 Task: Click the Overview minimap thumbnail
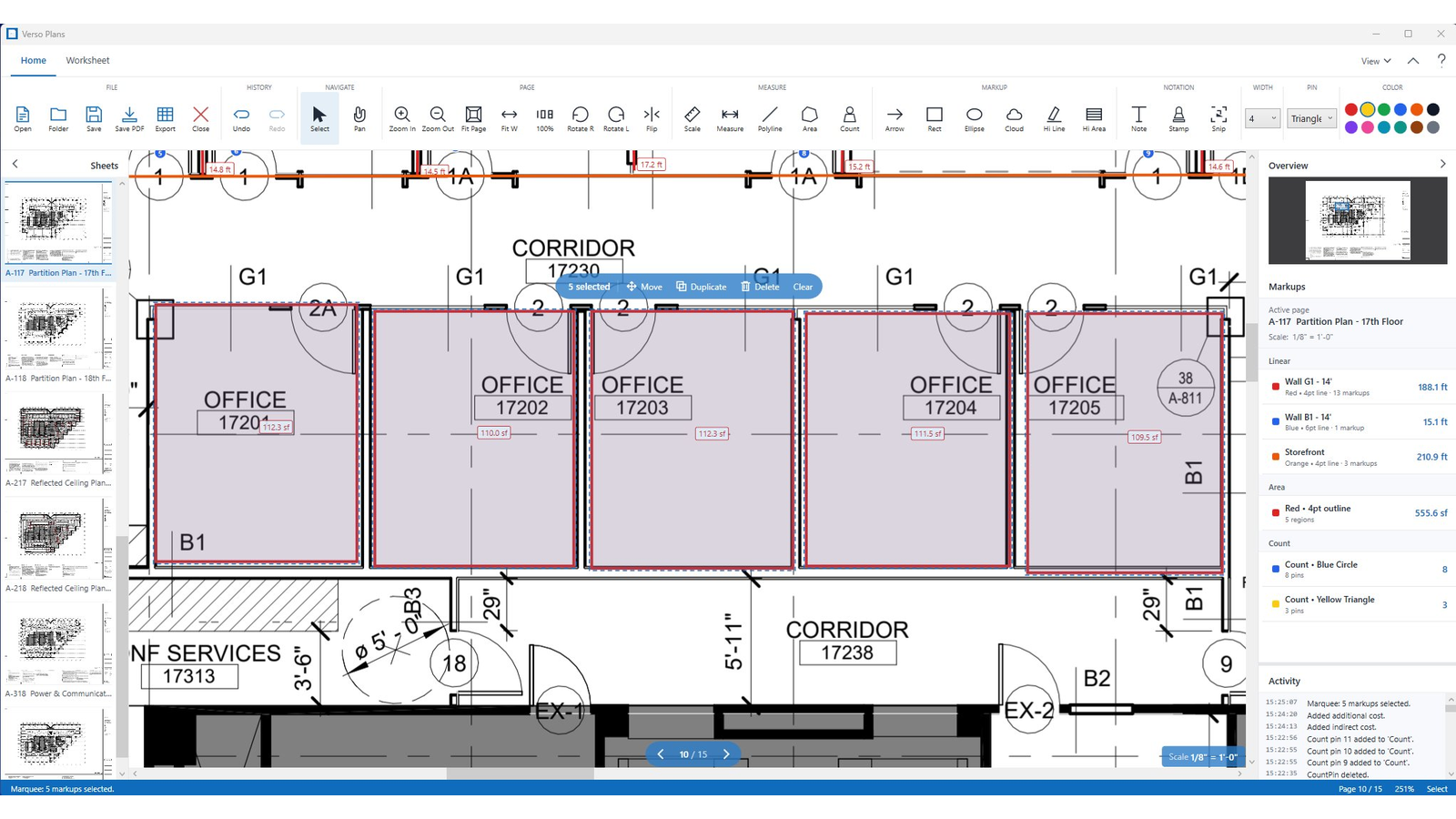1358,221
